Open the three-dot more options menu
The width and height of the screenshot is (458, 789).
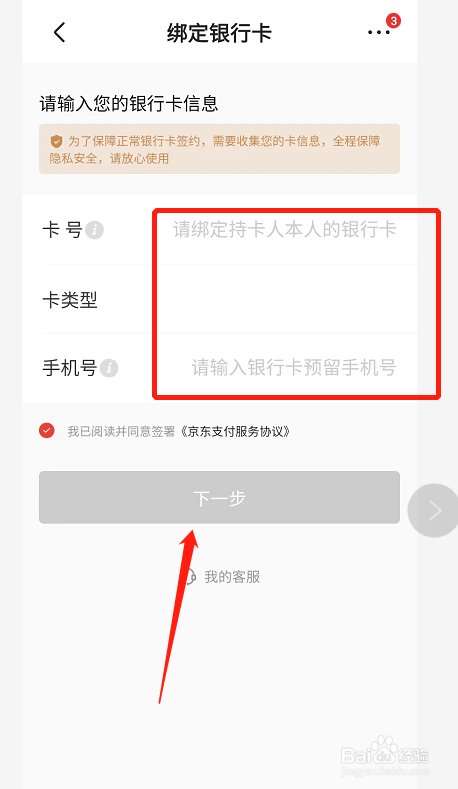[x=378, y=33]
